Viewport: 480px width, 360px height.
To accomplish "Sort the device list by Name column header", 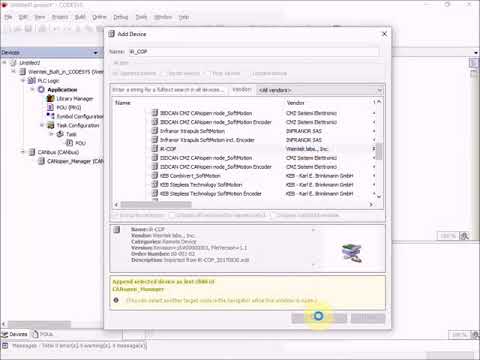I will [x=123, y=103].
